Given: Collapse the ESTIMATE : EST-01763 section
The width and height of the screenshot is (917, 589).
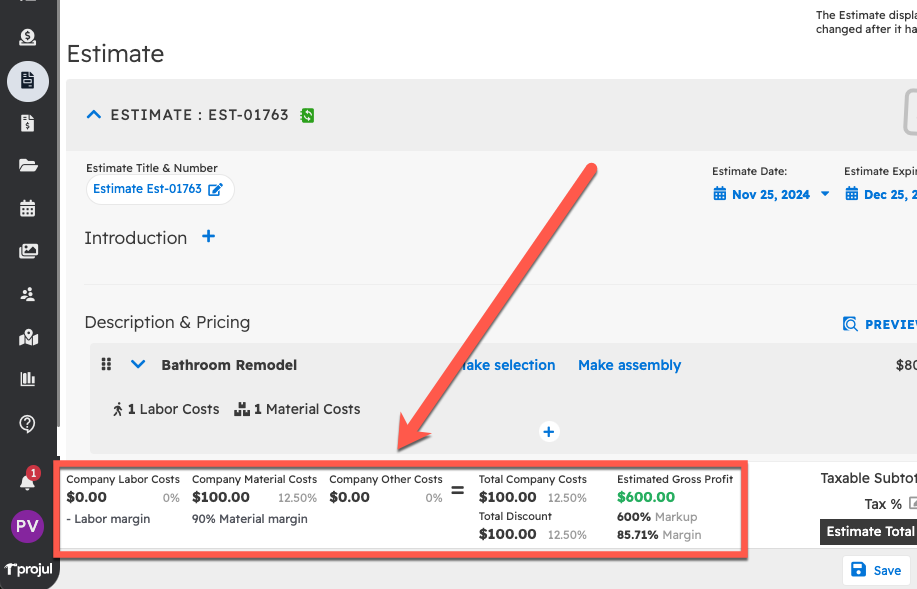Looking at the screenshot, I should point(94,115).
